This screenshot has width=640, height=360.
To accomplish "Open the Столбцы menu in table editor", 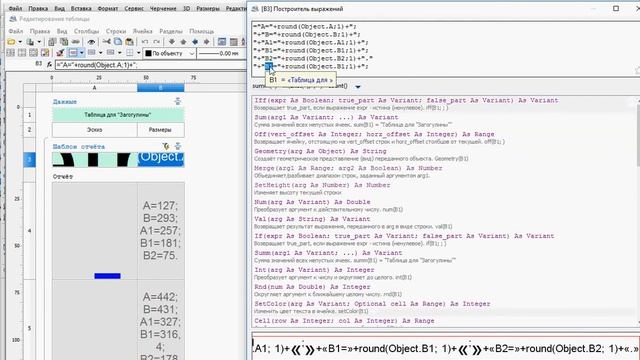I will [87, 31].
